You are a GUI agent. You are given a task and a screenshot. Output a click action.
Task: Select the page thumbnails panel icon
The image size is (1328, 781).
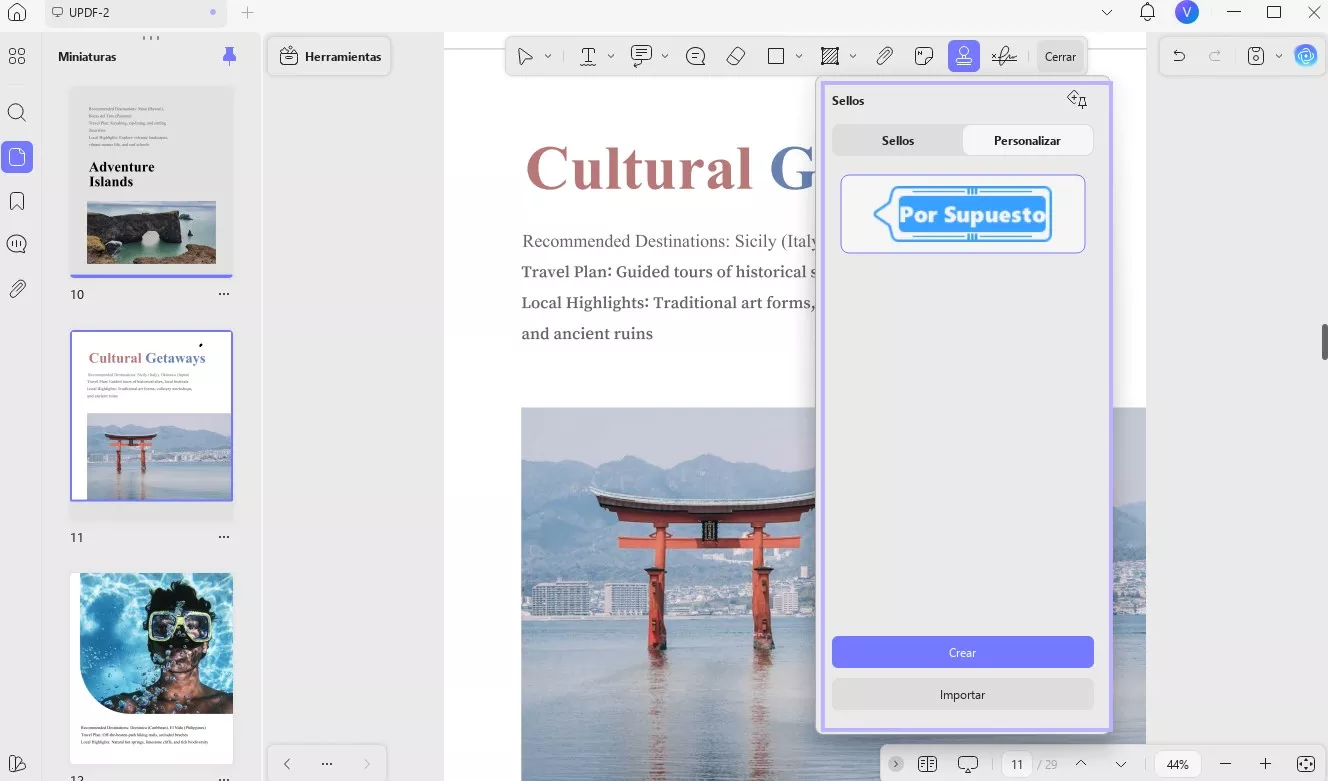(x=17, y=157)
